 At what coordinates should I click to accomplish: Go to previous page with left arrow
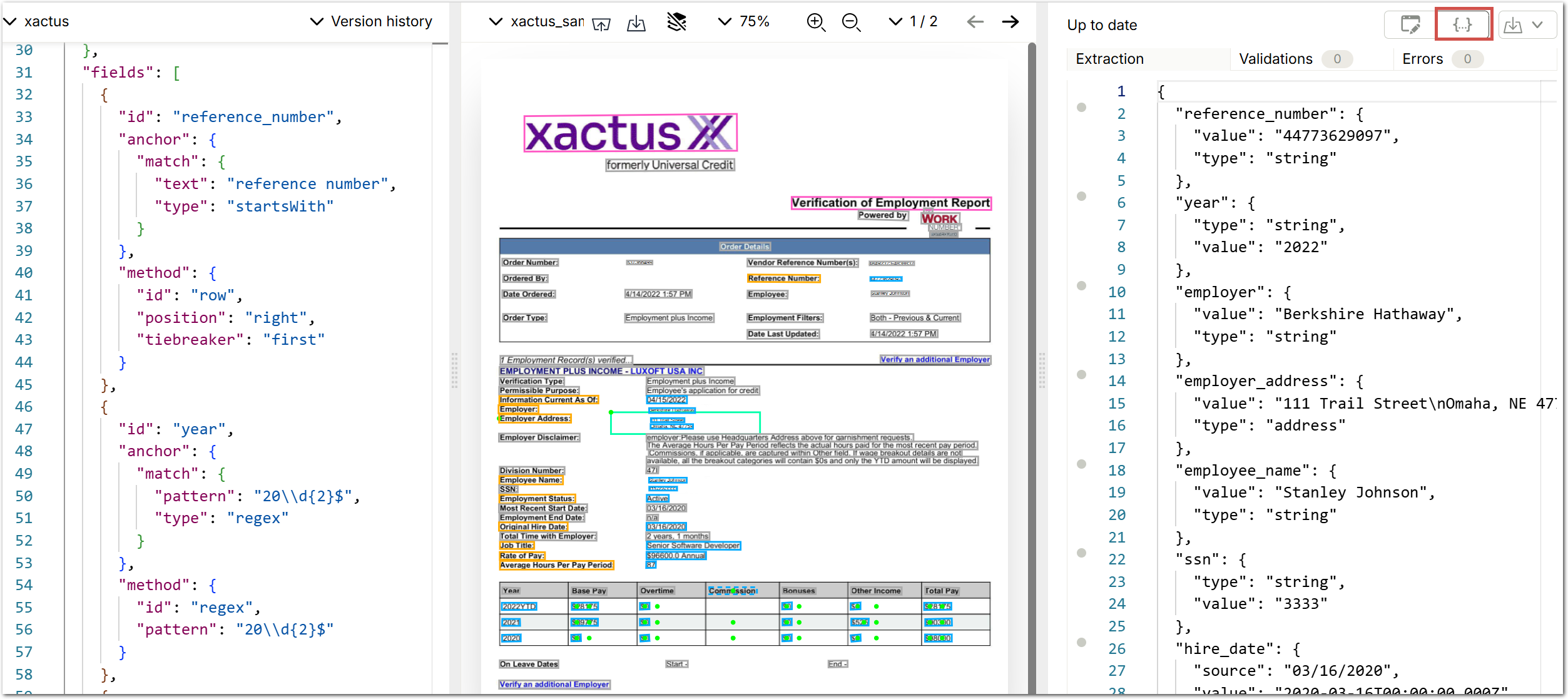tap(975, 22)
